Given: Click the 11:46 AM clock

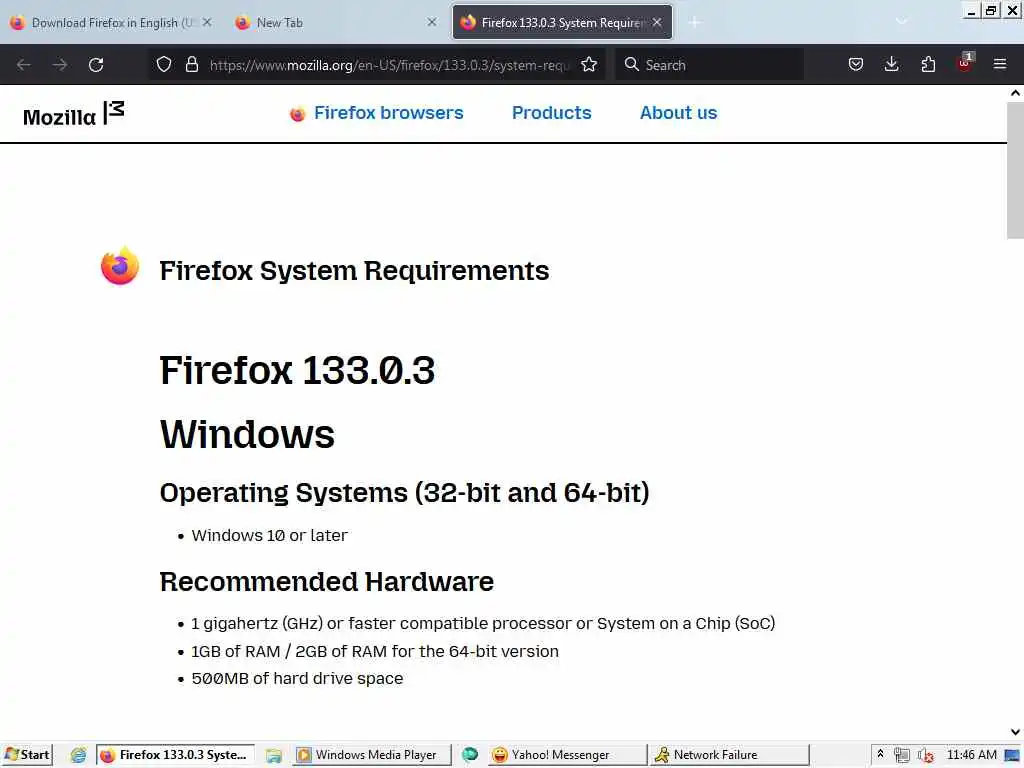Looking at the screenshot, I should pos(971,754).
